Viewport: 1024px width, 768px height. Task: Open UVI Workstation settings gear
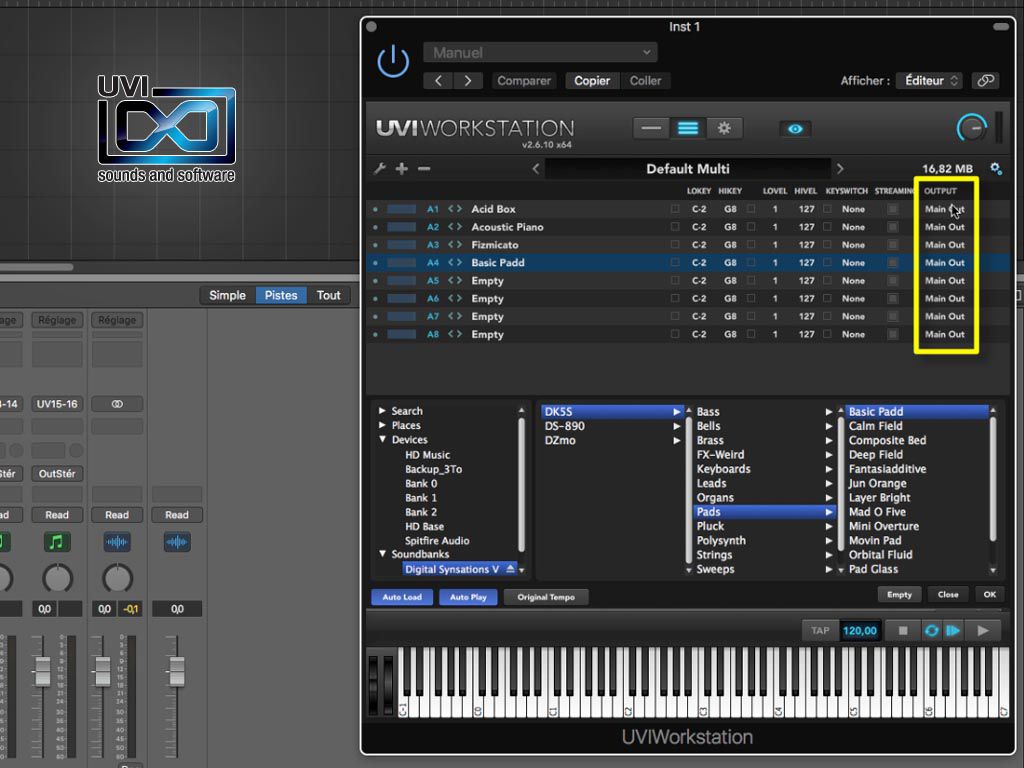click(x=724, y=128)
